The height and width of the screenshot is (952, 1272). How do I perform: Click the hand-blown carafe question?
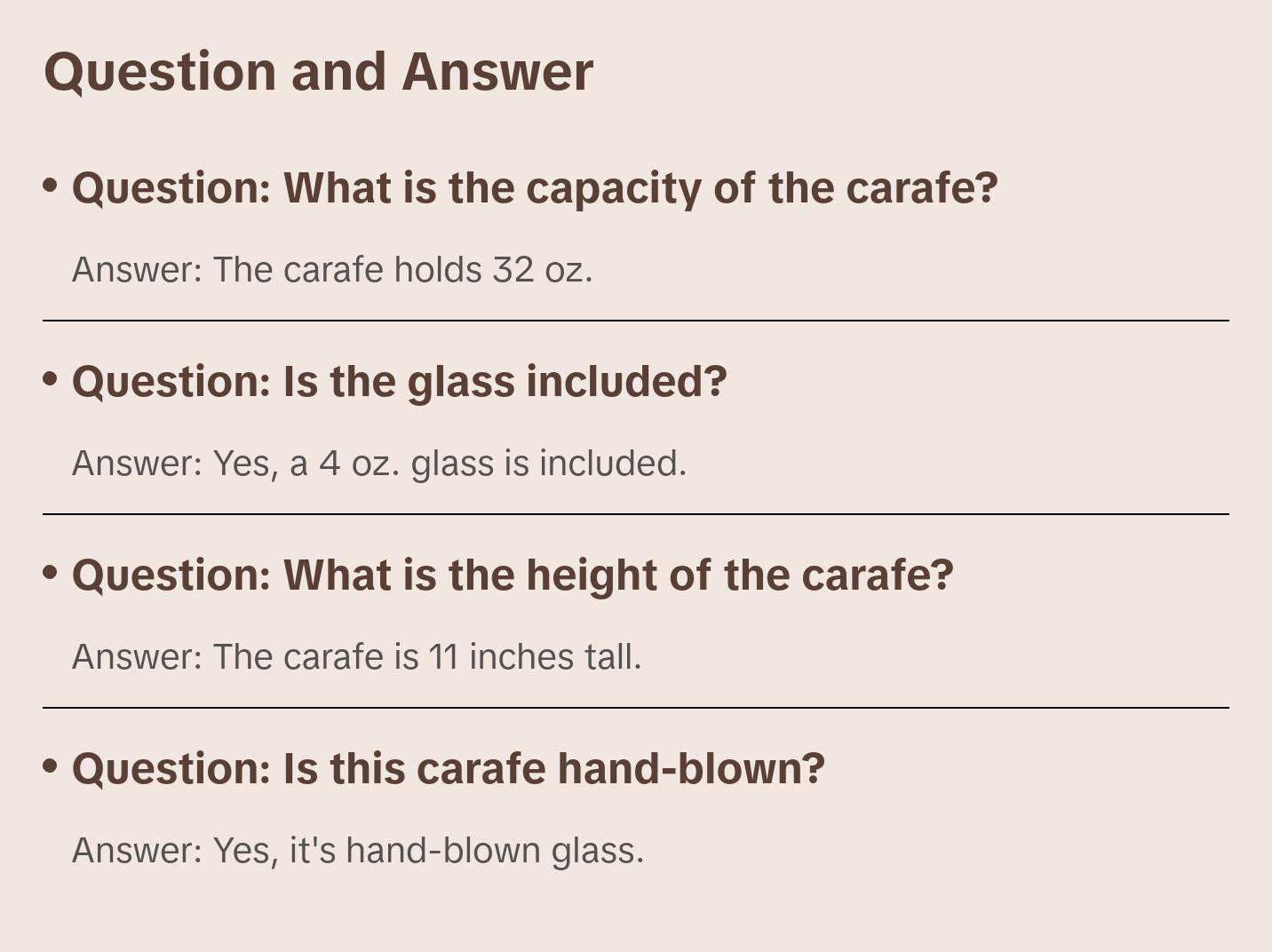[x=448, y=769]
